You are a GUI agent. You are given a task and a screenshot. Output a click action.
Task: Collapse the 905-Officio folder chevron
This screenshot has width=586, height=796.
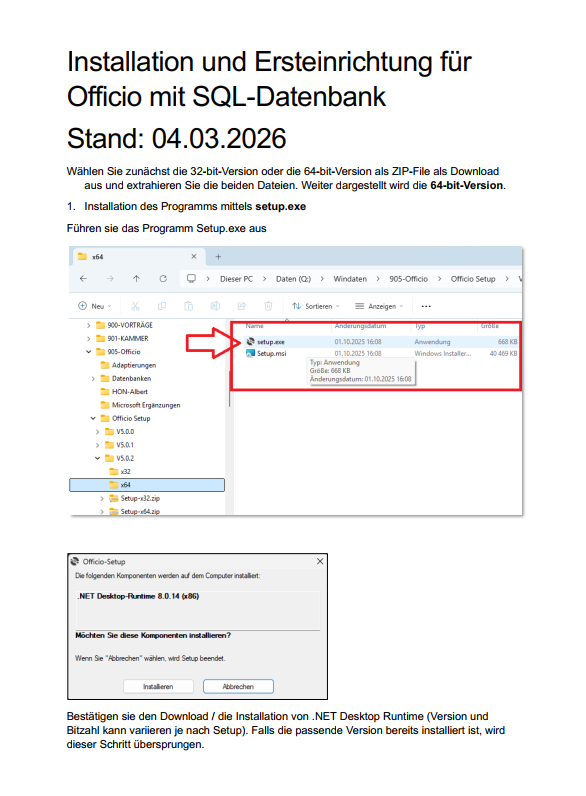88,352
